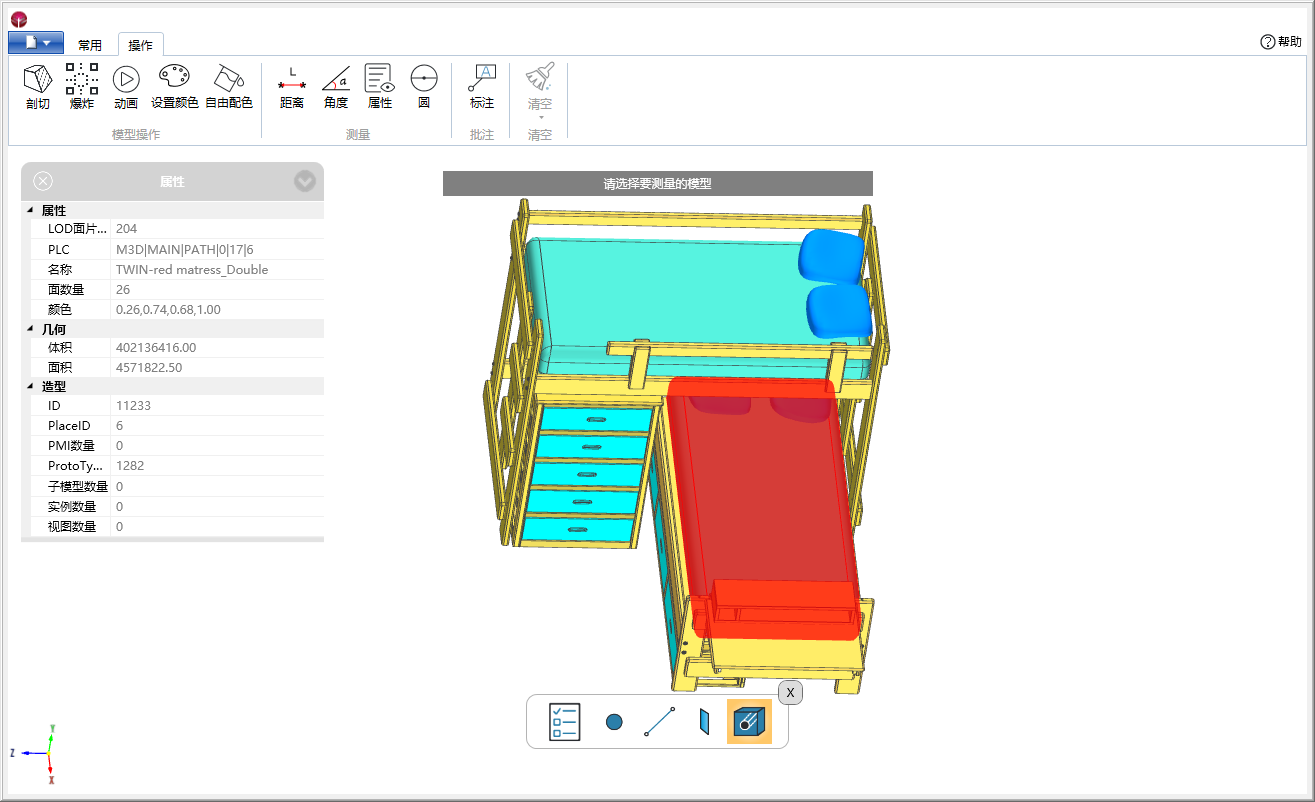Select the 距离 distance measure tool

coord(292,87)
